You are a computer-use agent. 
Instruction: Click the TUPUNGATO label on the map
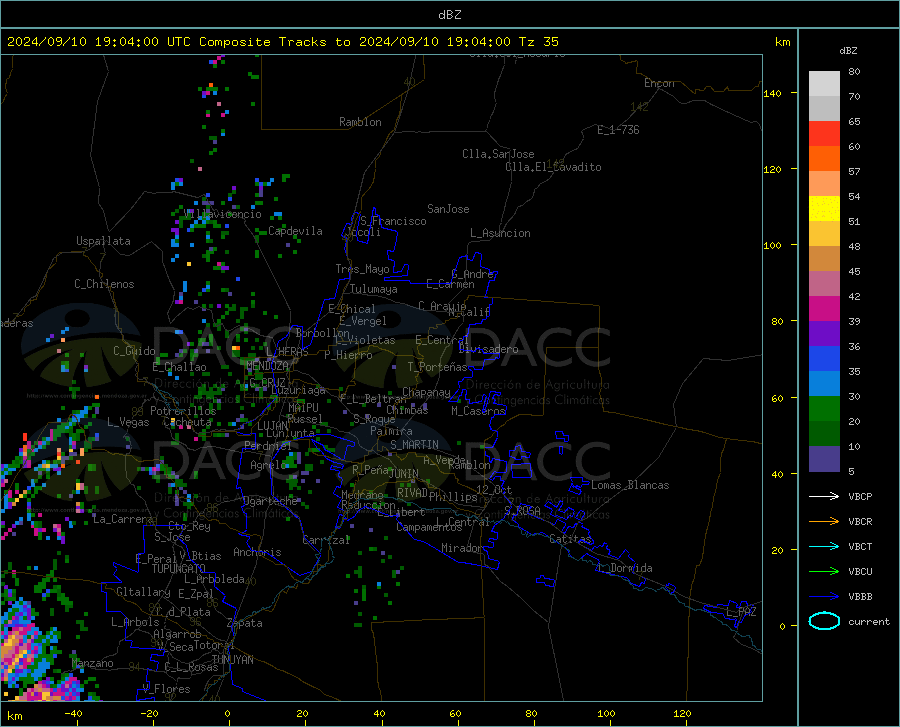point(179,569)
